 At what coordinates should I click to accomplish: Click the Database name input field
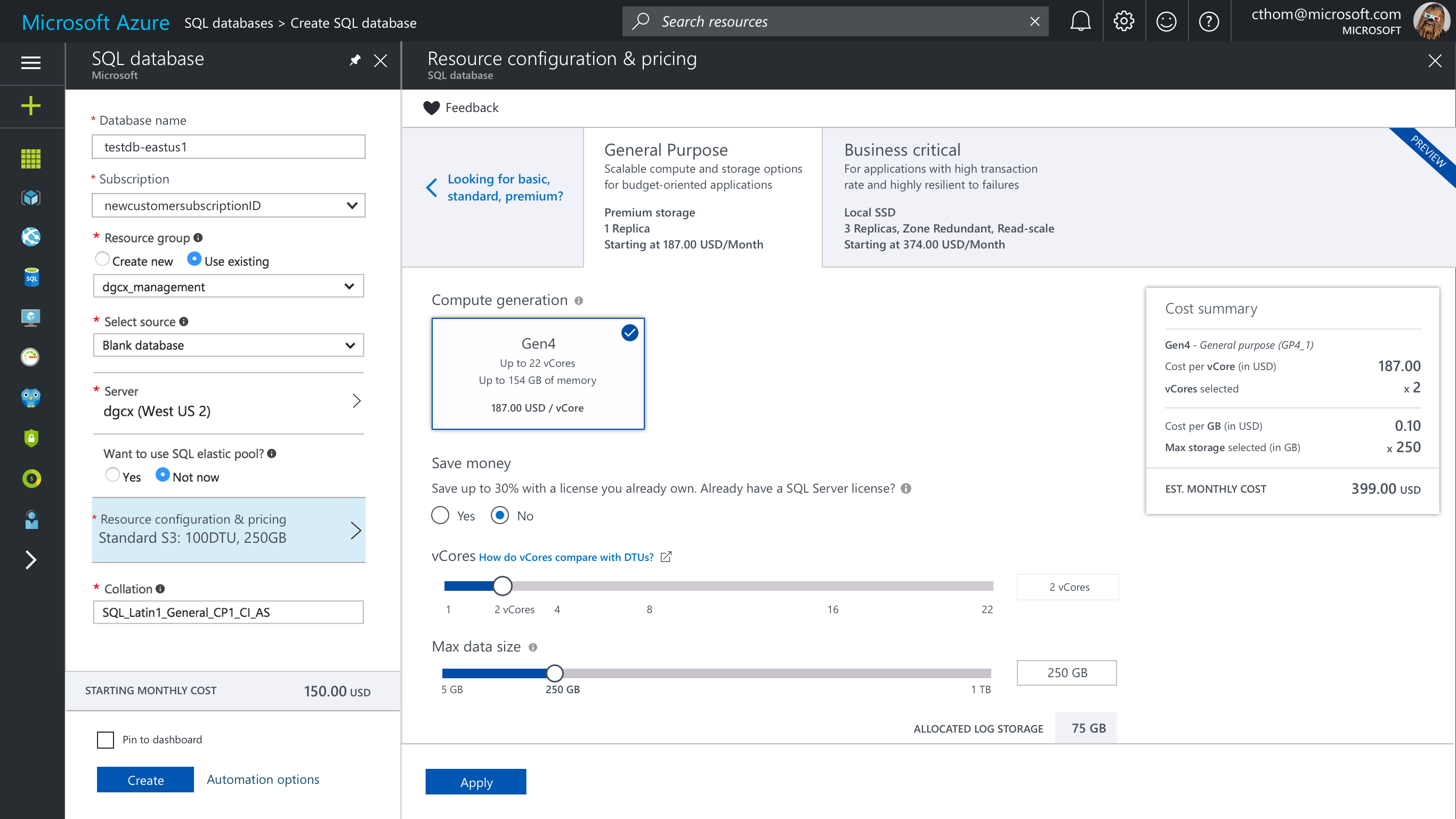pos(228,147)
